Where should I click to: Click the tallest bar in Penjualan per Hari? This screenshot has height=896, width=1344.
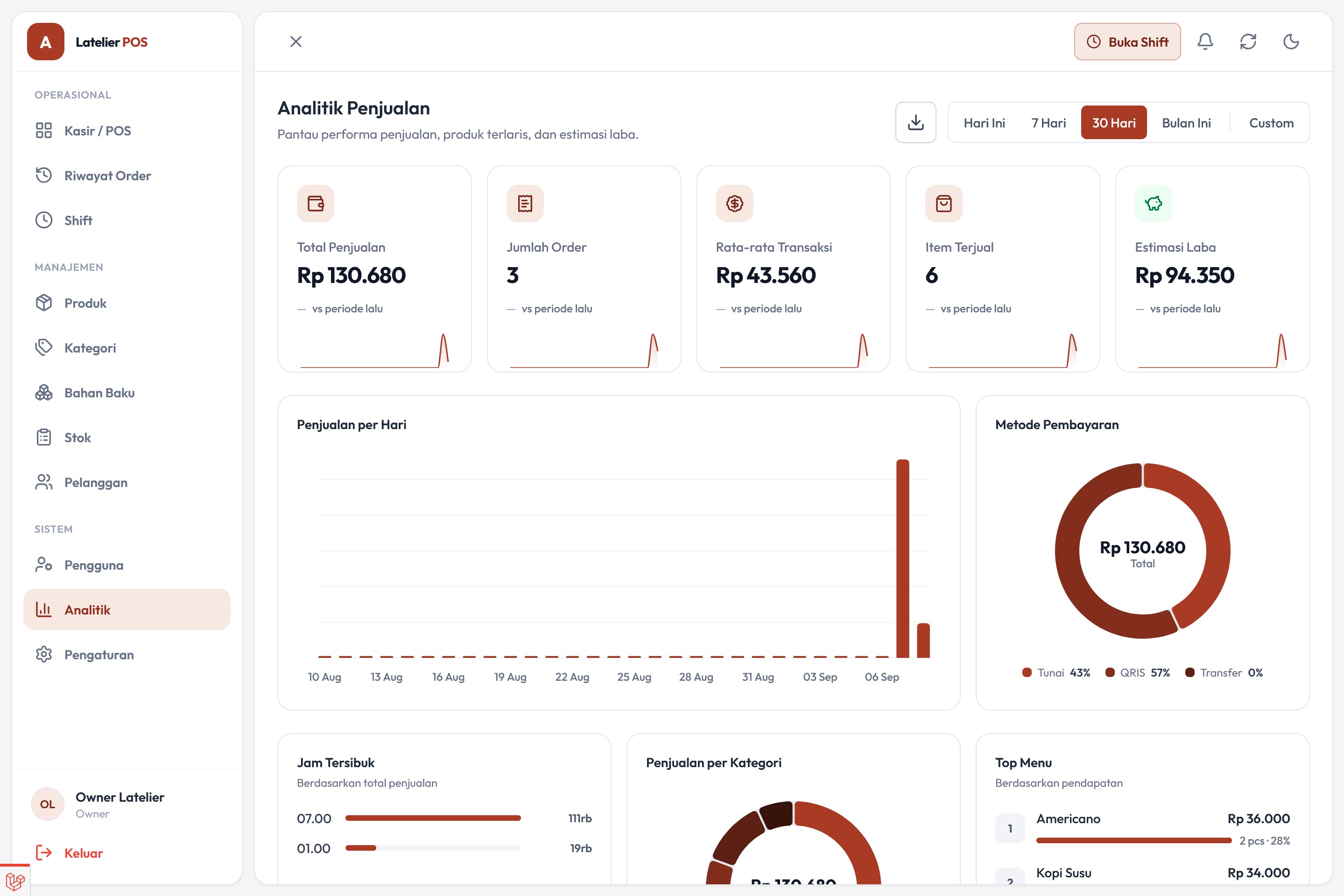pyautogui.click(x=902, y=558)
